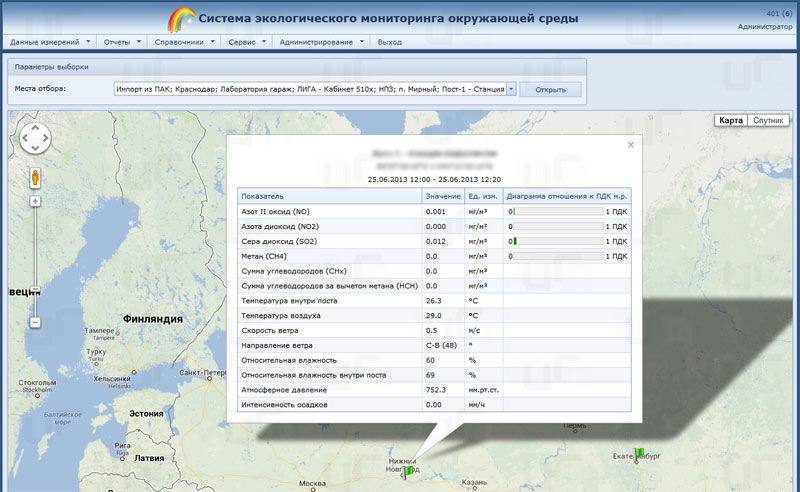Viewport: 800px width, 492px height.
Task: Click the Ед. изм. column header
Action: tap(483, 196)
